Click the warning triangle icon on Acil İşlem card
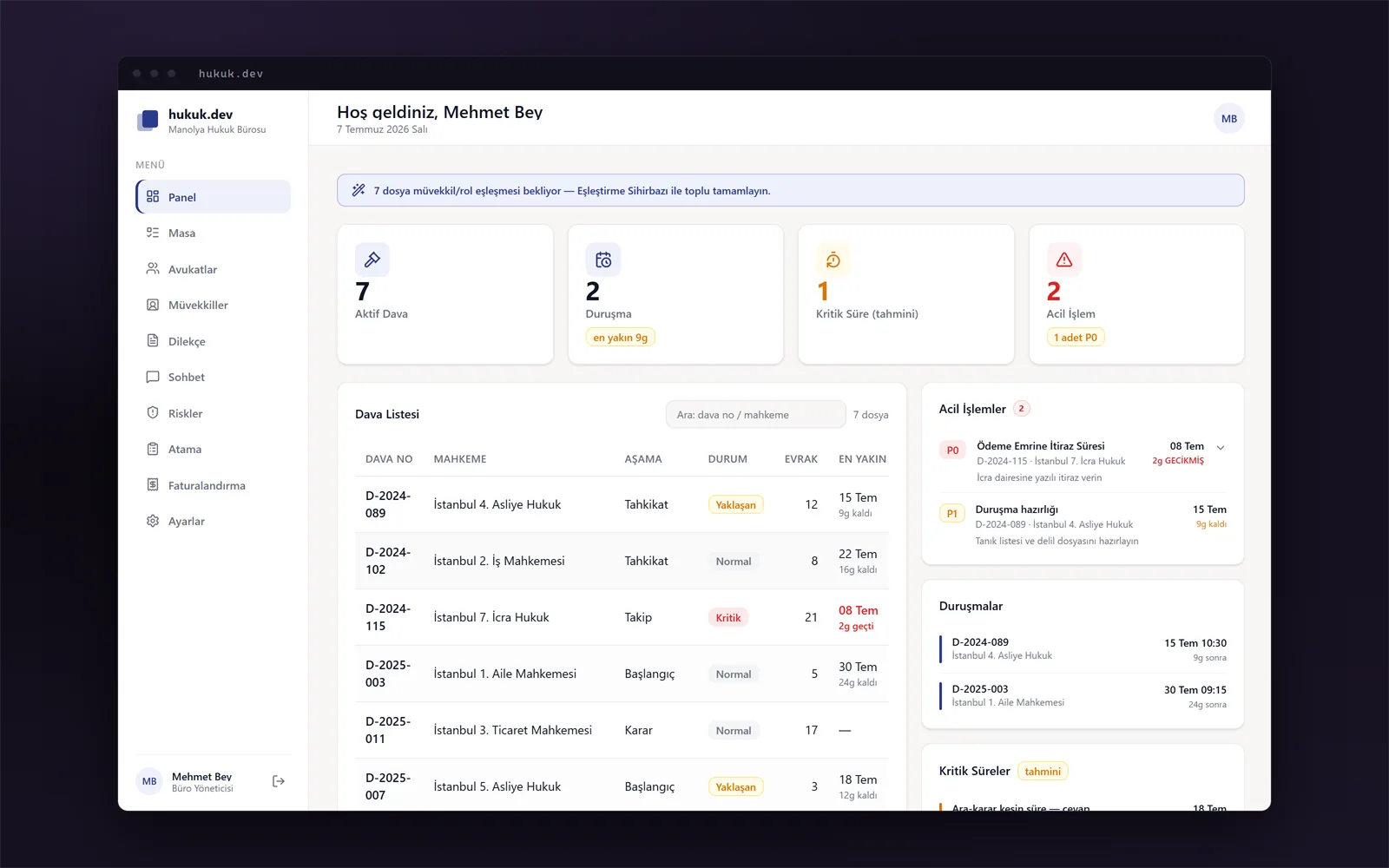The width and height of the screenshot is (1389, 868). click(x=1064, y=260)
